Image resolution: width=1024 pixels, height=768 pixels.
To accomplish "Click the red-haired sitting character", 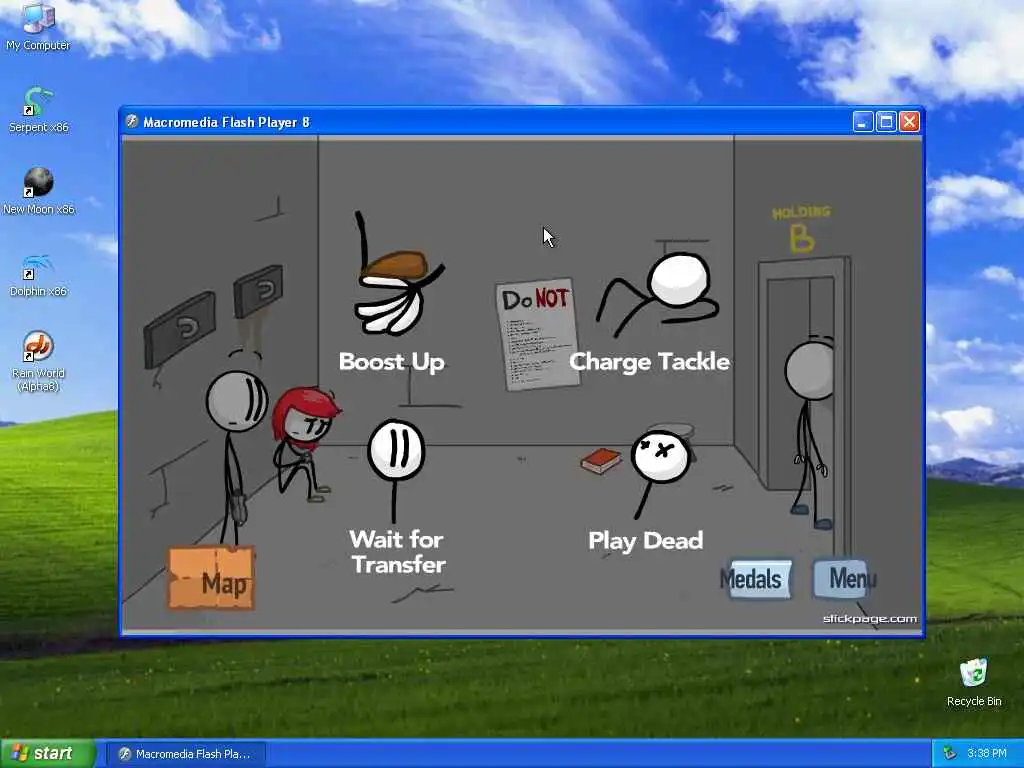I will click(304, 443).
